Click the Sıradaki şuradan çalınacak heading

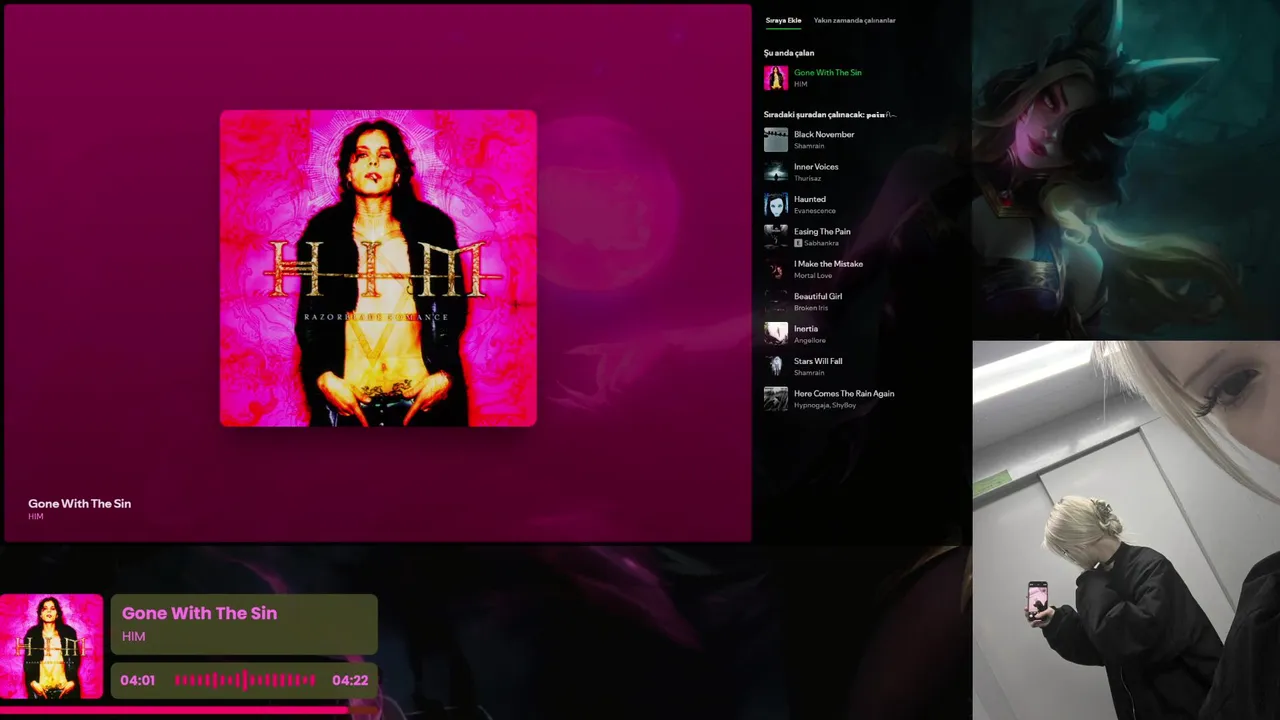(830, 115)
